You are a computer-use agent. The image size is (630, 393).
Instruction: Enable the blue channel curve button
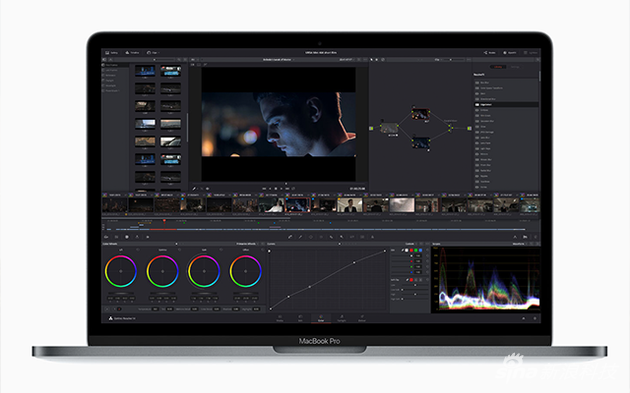point(420,250)
